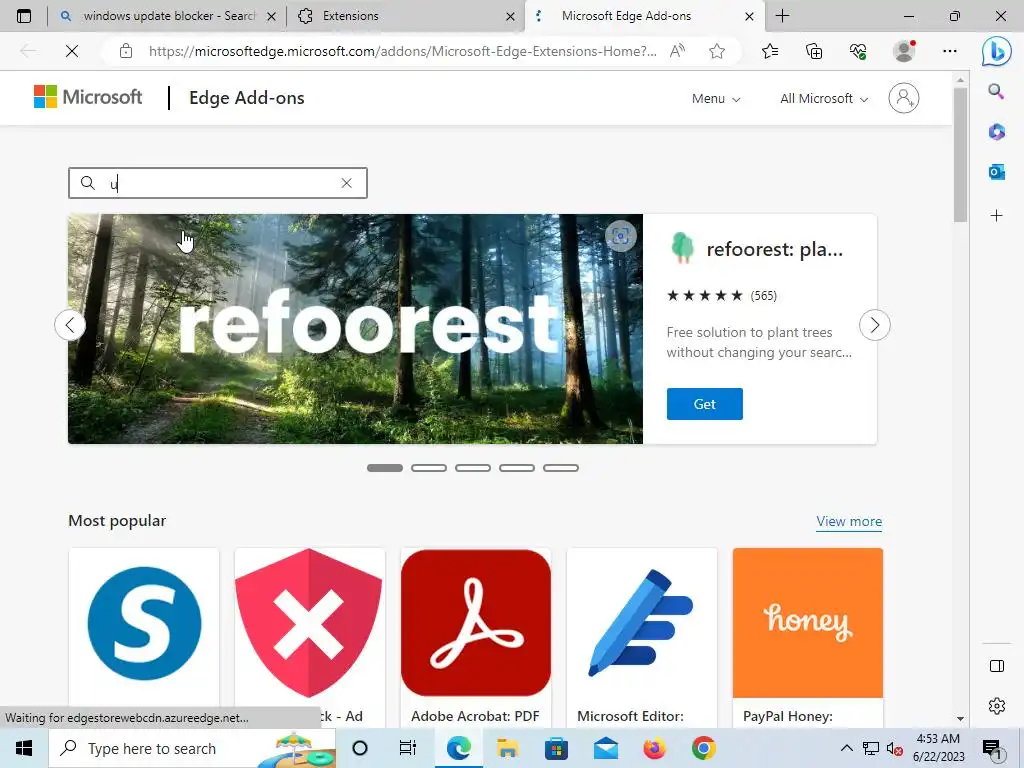Sign in using the account circle icon

(x=904, y=98)
